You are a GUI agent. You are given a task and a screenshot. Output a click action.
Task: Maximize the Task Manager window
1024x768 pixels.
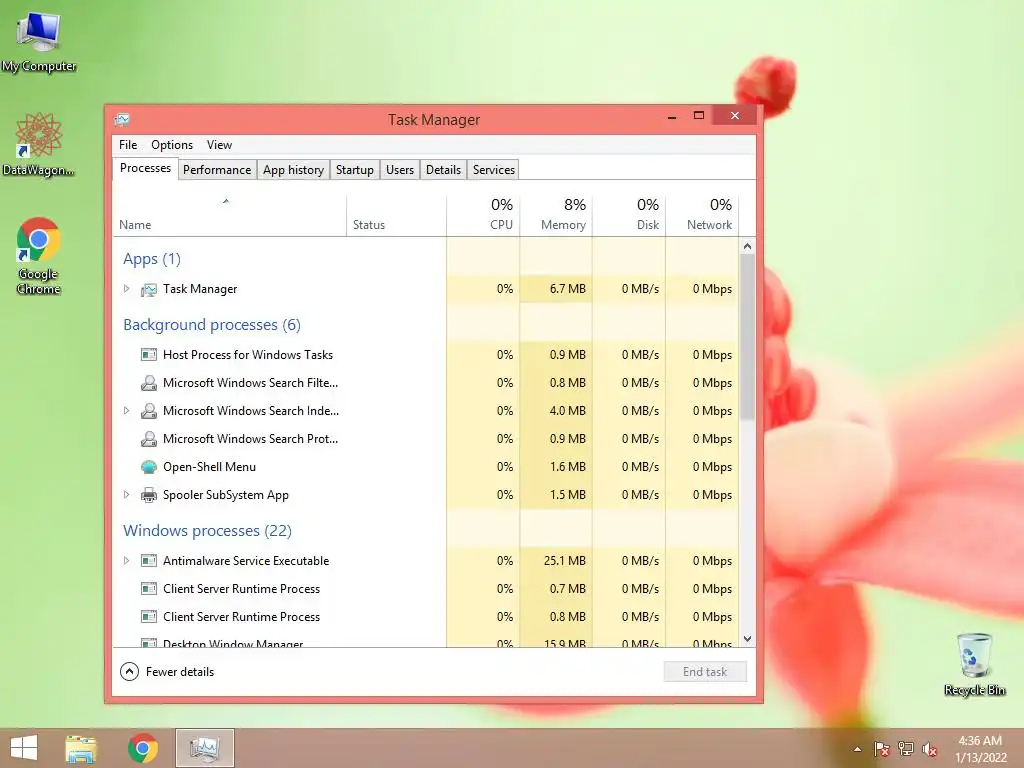pyautogui.click(x=699, y=116)
